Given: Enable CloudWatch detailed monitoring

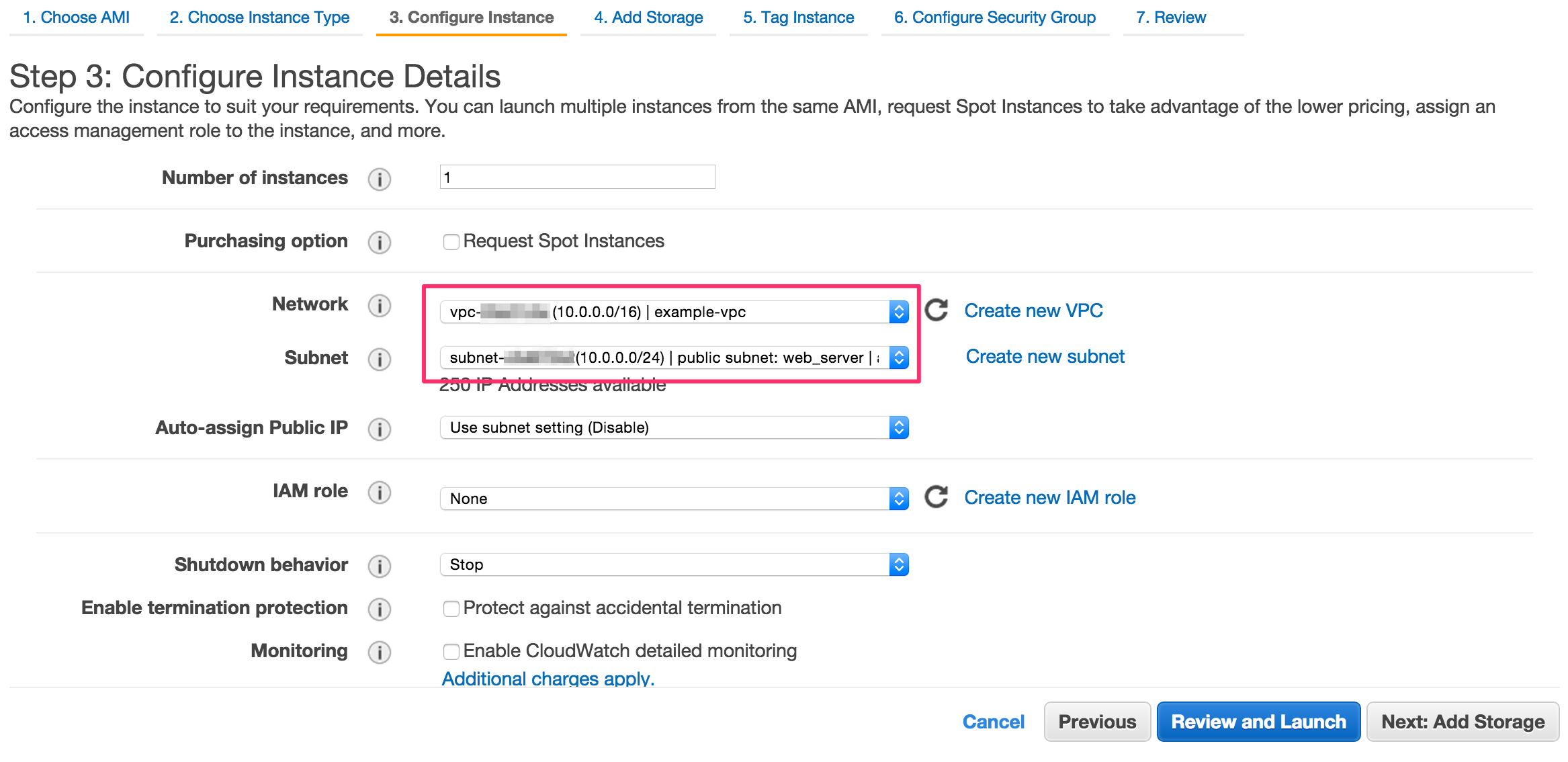Looking at the screenshot, I should click(x=451, y=651).
